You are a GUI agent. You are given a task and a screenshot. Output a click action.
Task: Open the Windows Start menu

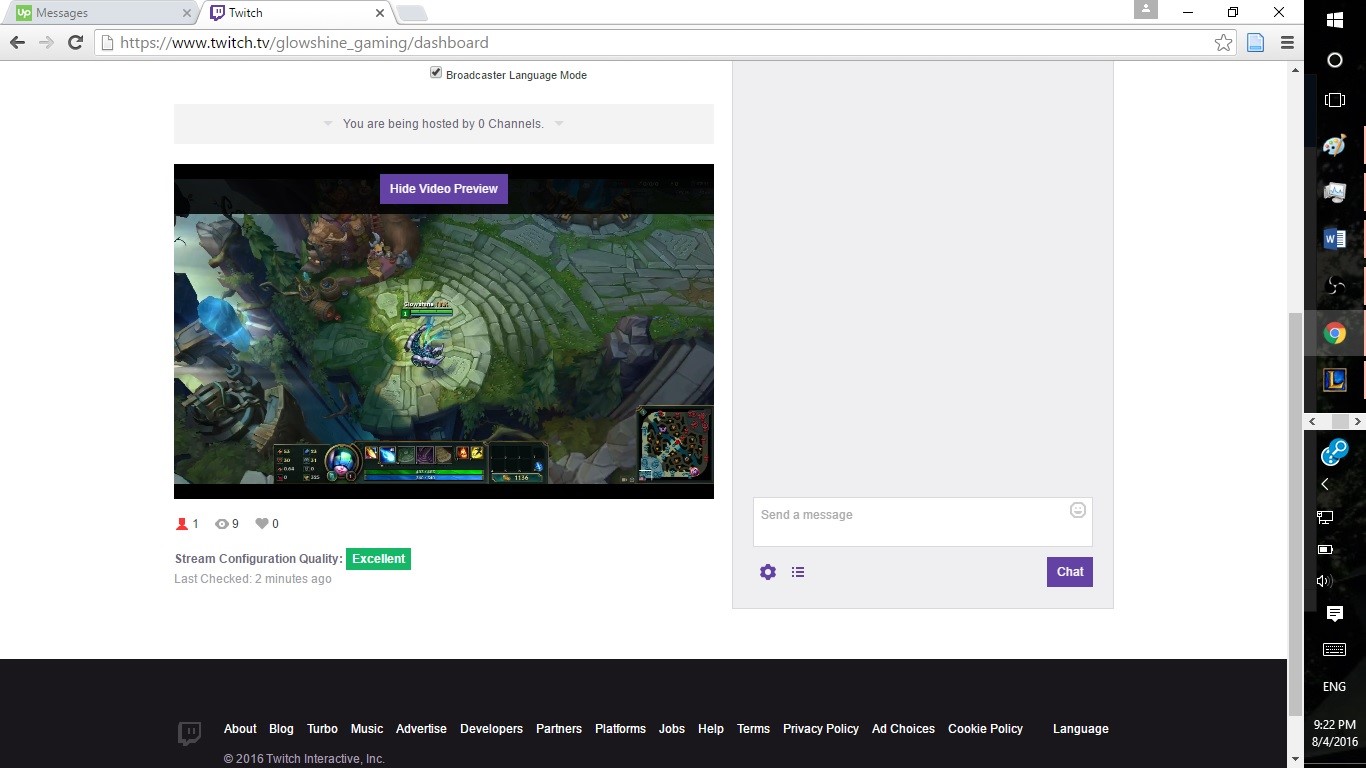click(1334, 19)
